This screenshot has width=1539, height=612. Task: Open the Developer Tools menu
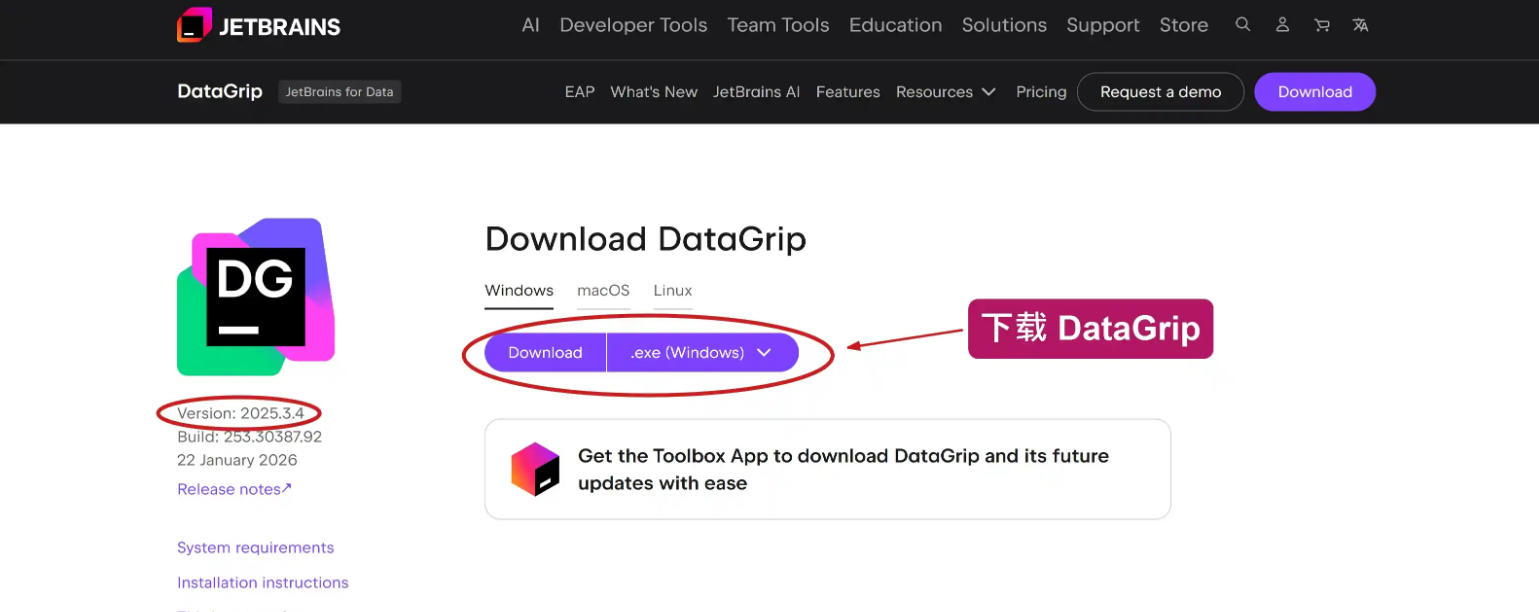tap(633, 25)
